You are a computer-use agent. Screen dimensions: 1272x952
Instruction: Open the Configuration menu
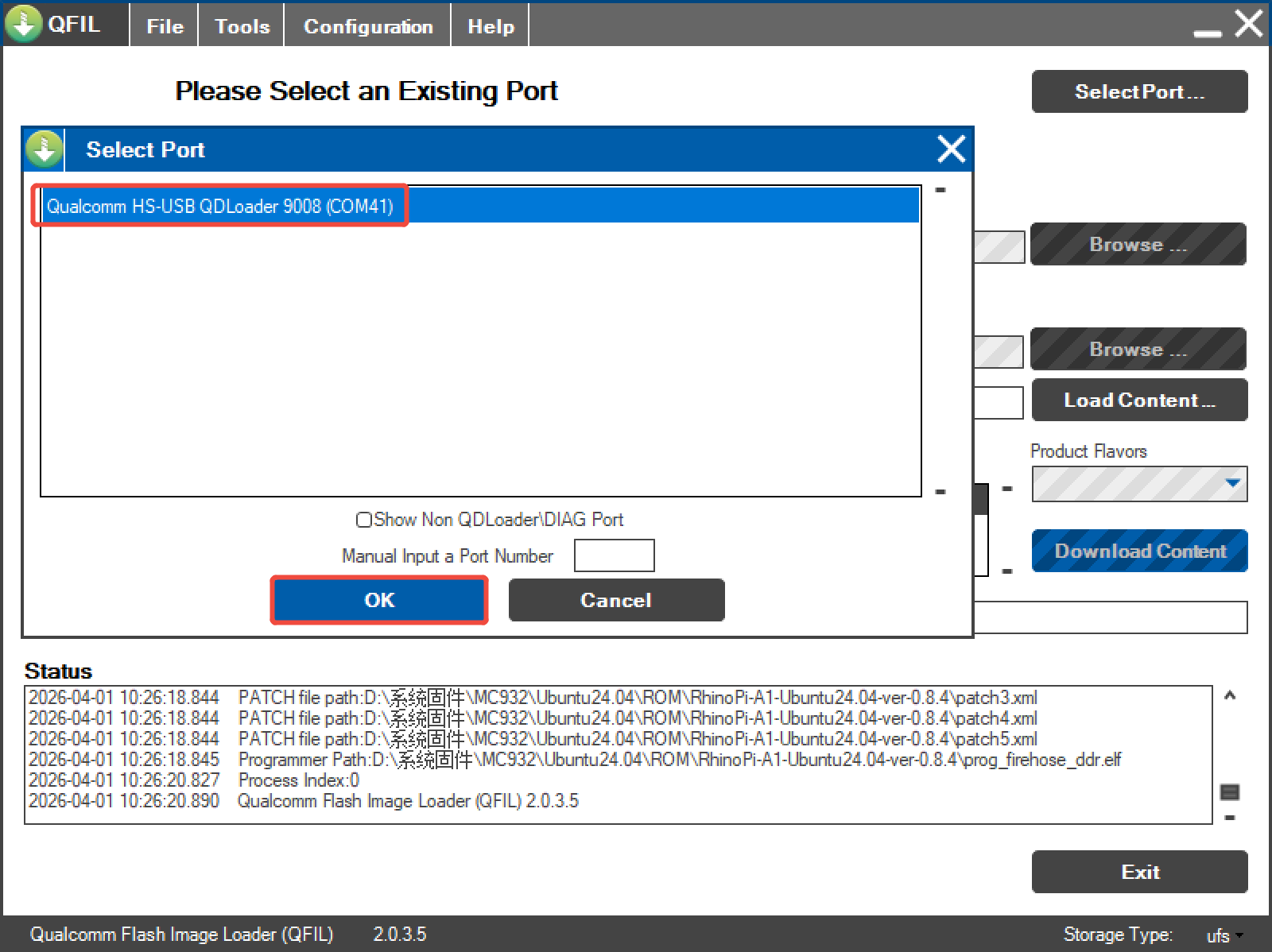368,26
